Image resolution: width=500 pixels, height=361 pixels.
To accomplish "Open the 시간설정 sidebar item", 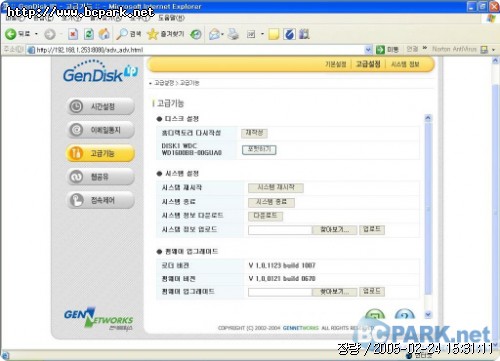I will (x=101, y=106).
